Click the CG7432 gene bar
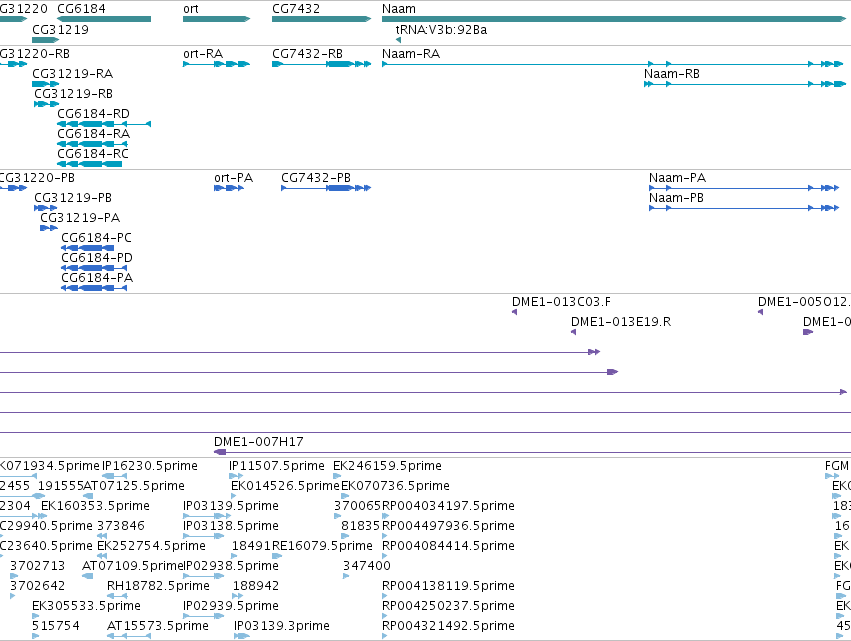 tap(321, 19)
